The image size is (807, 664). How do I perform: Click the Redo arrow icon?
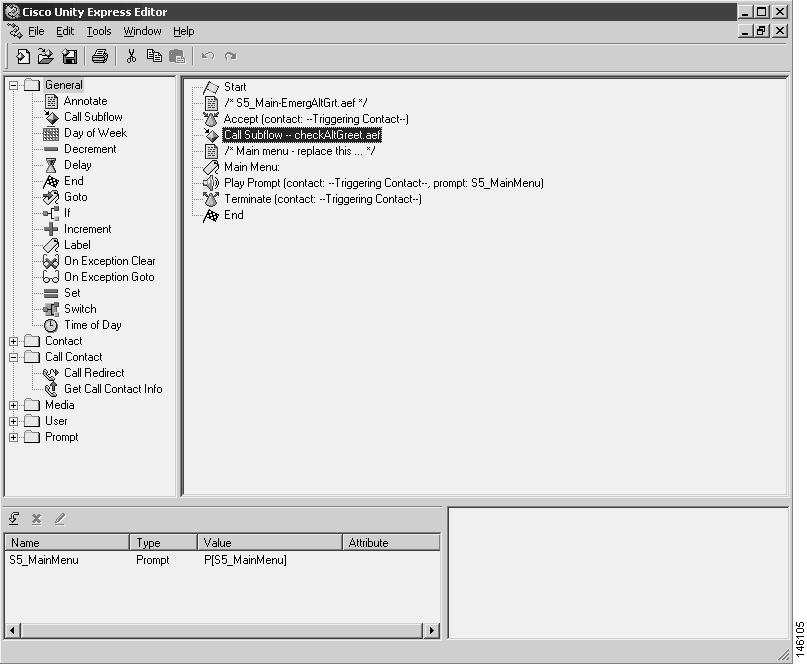pyautogui.click(x=231, y=56)
